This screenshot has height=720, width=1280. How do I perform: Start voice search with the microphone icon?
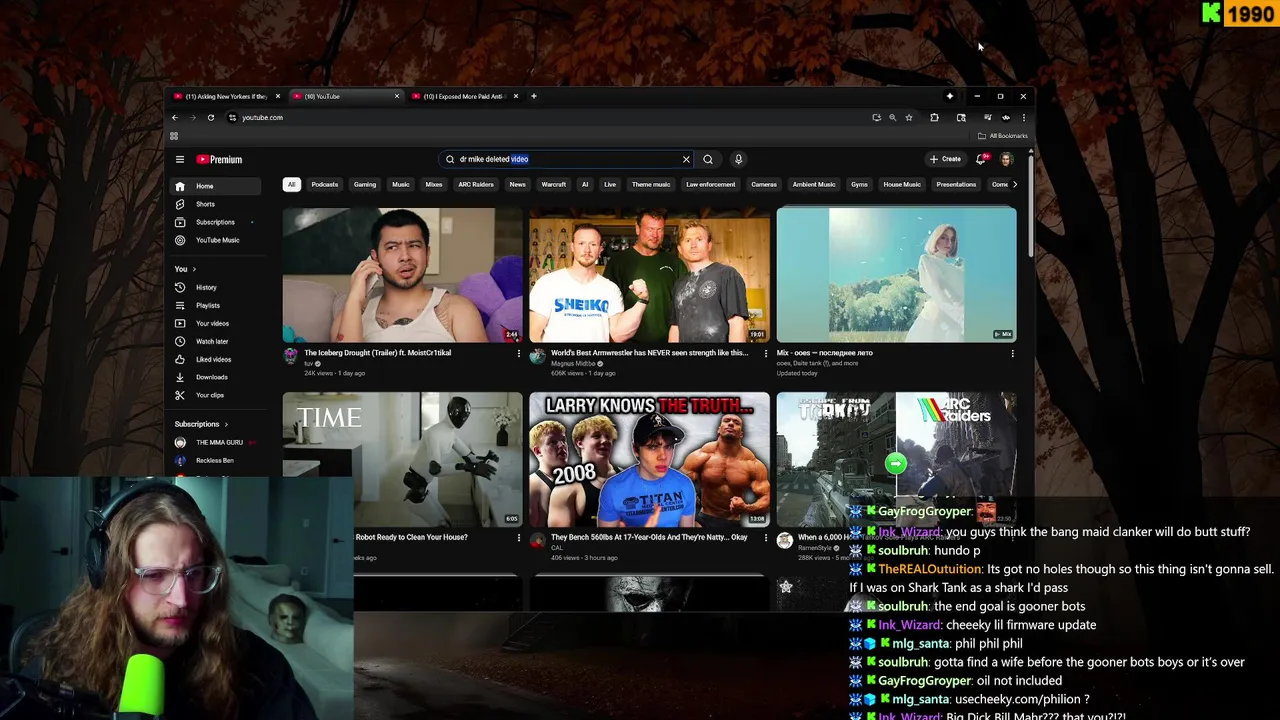pos(738,159)
